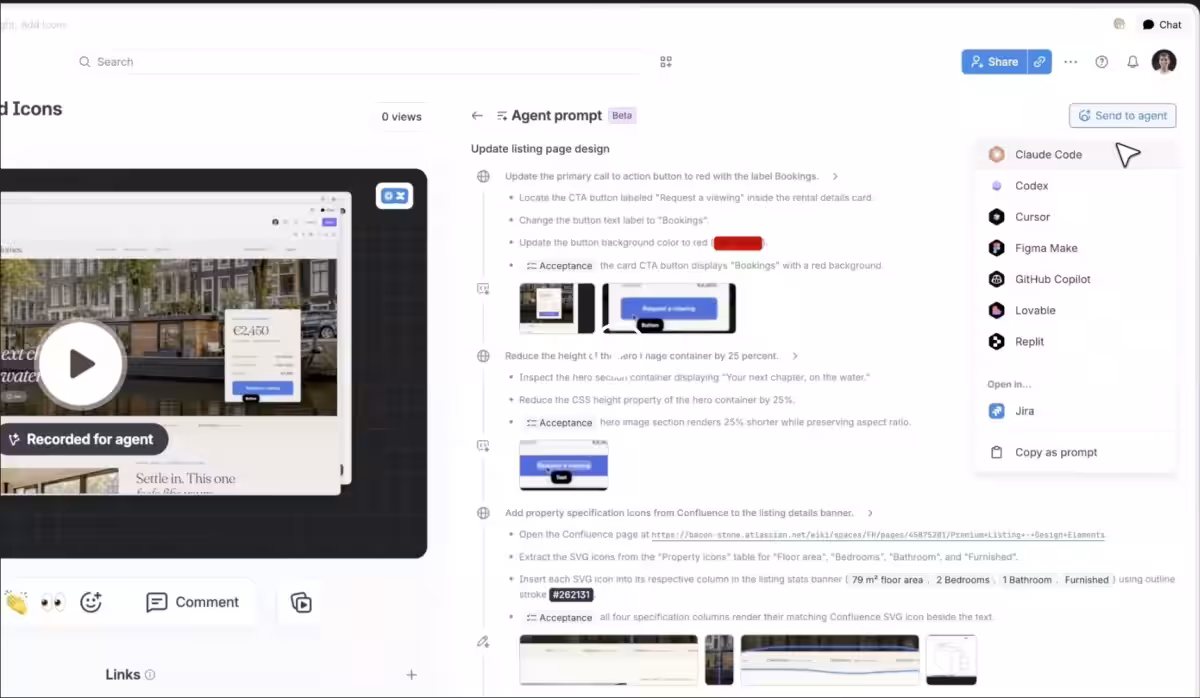Click the #262131 stroke color chip
Image resolution: width=1200 pixels, height=698 pixels.
pos(571,595)
